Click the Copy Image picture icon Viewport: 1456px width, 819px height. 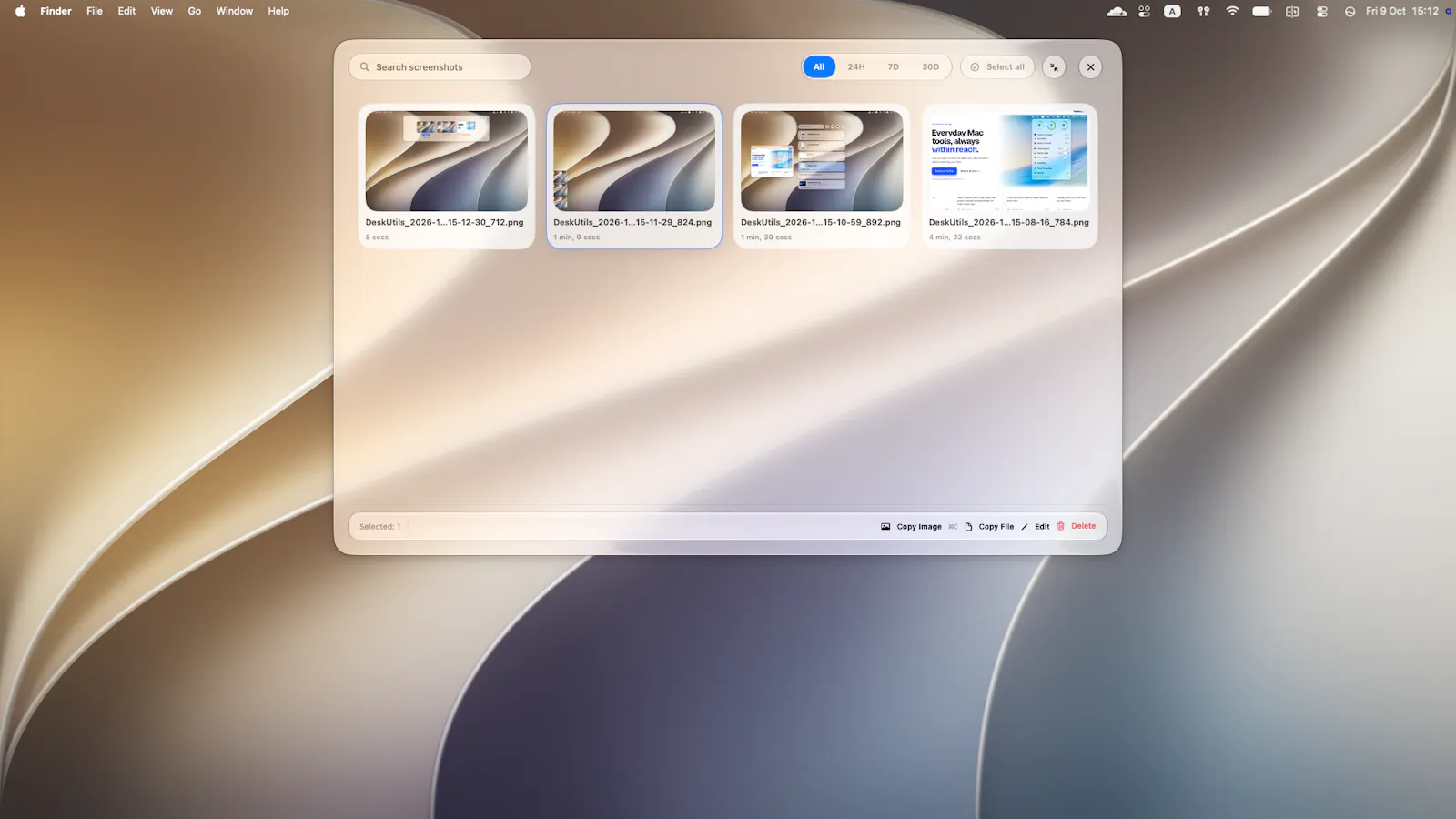click(885, 527)
